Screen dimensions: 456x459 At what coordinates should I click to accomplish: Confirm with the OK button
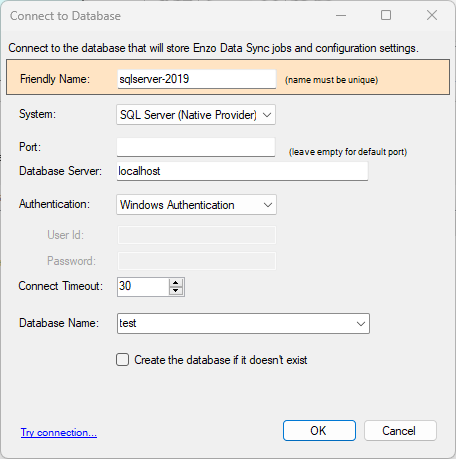coord(319,431)
